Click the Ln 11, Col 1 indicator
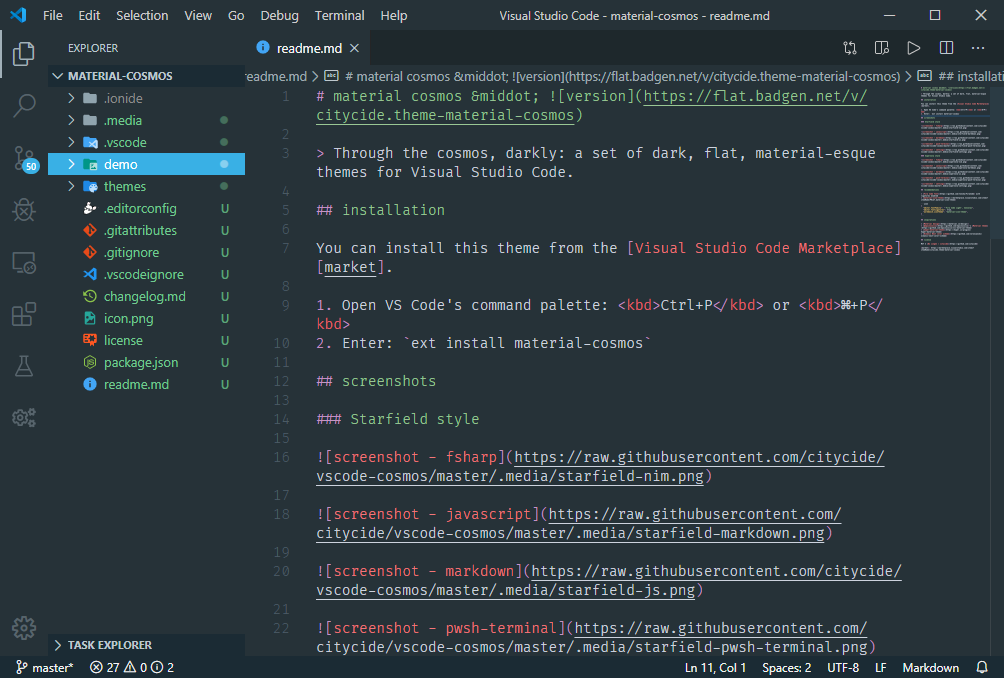 [715, 668]
